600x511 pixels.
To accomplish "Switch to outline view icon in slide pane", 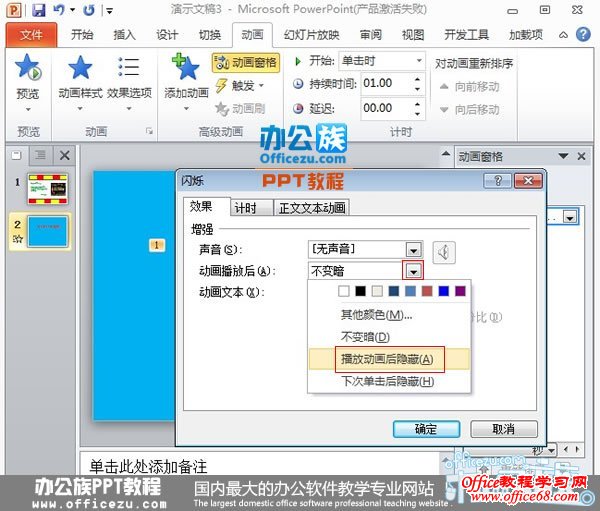I will click(40, 155).
